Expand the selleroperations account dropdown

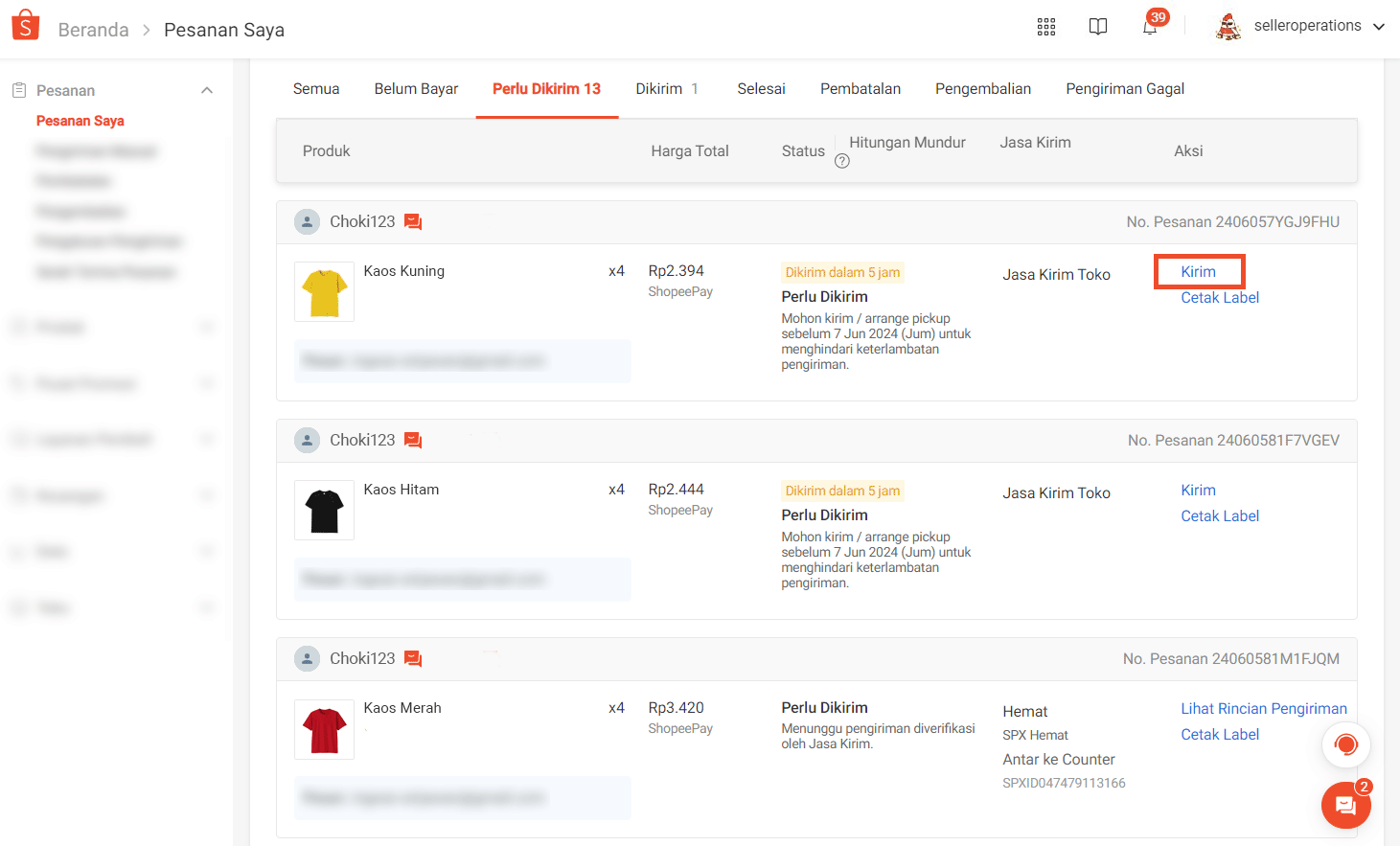(x=1379, y=27)
